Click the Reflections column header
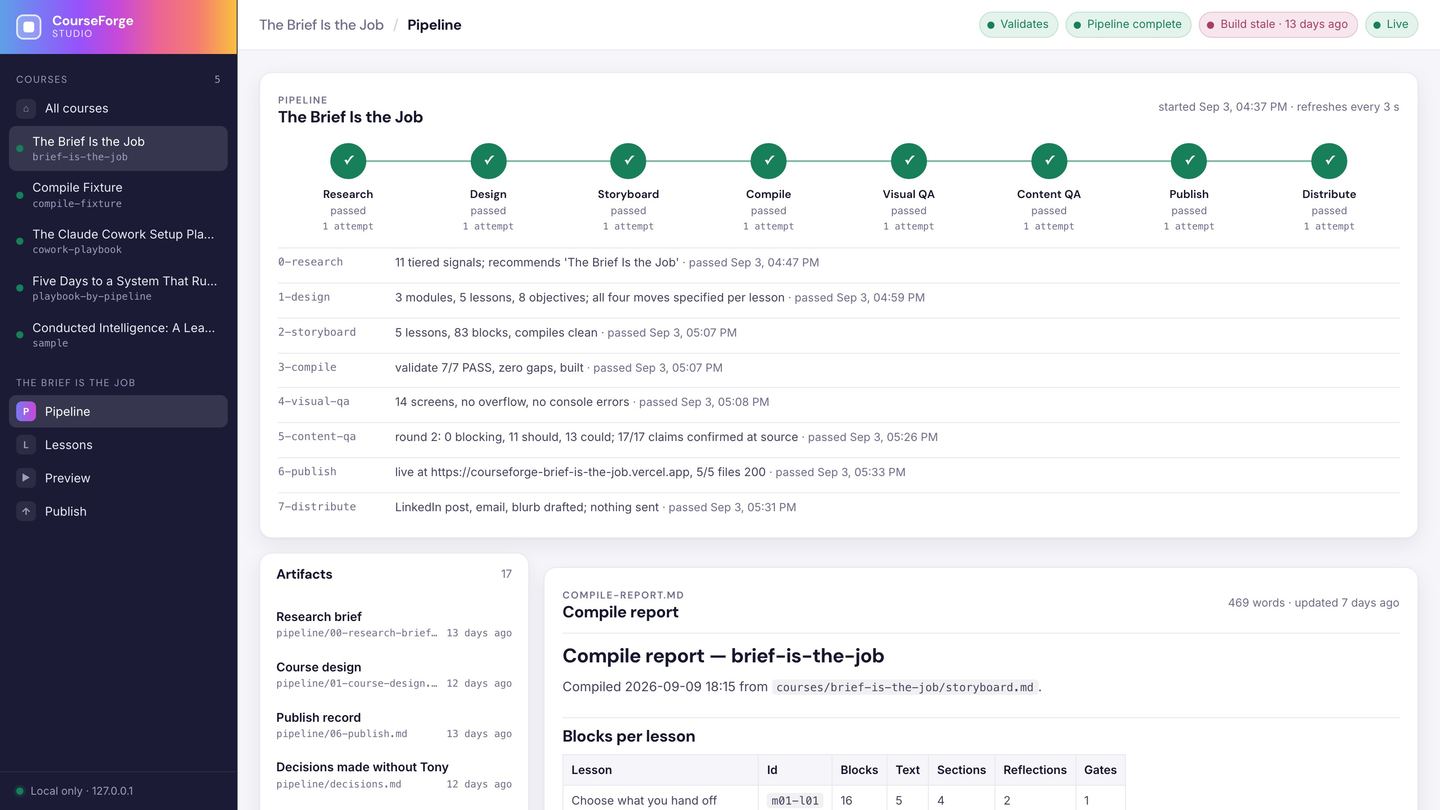1440x810 pixels. click(1035, 770)
